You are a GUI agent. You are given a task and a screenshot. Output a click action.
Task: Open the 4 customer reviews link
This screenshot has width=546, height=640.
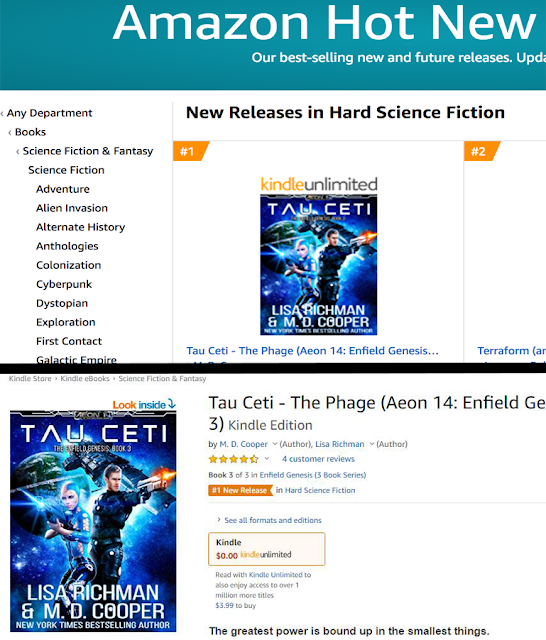pos(318,459)
